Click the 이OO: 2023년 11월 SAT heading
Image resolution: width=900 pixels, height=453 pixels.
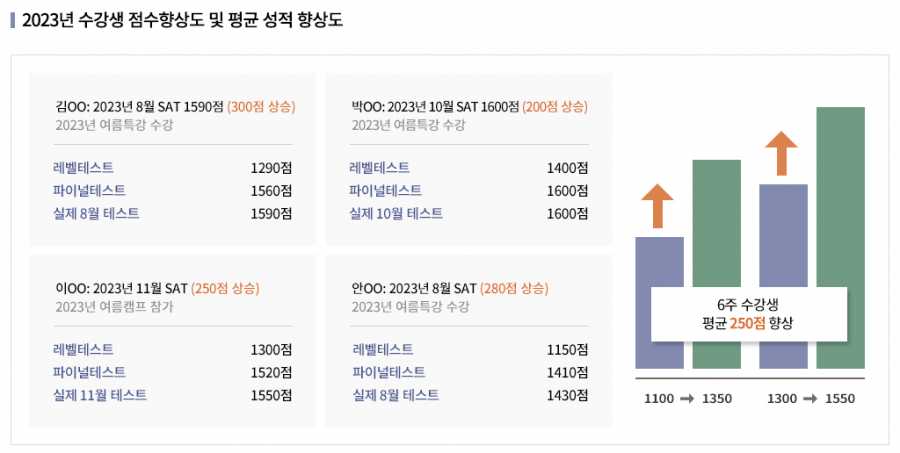coord(122,288)
